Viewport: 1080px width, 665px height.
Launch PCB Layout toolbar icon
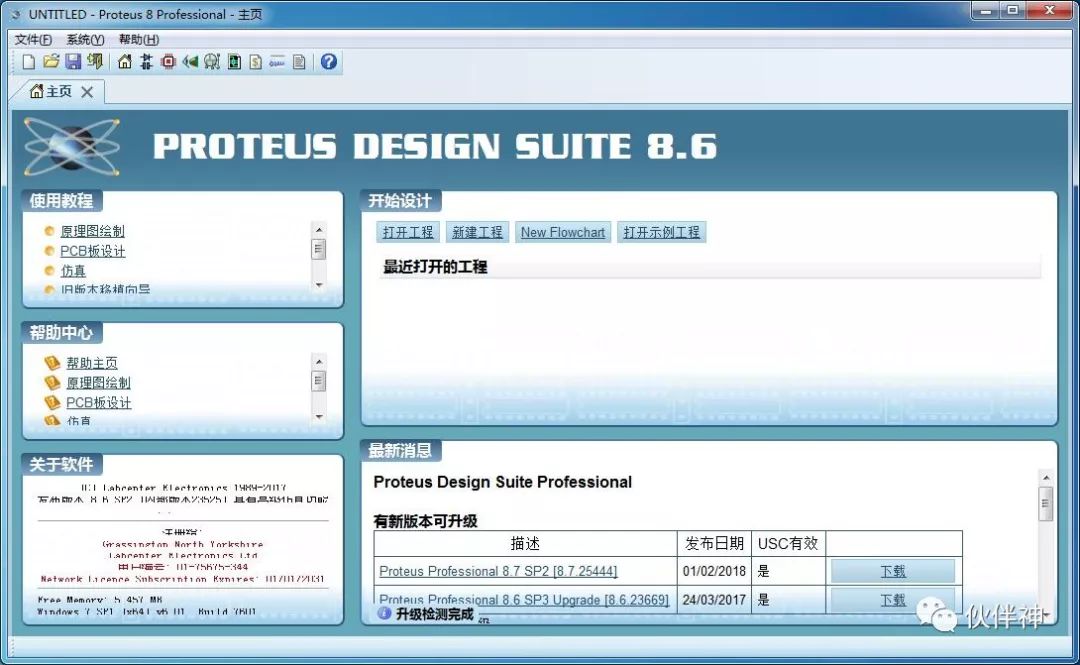tap(168, 62)
